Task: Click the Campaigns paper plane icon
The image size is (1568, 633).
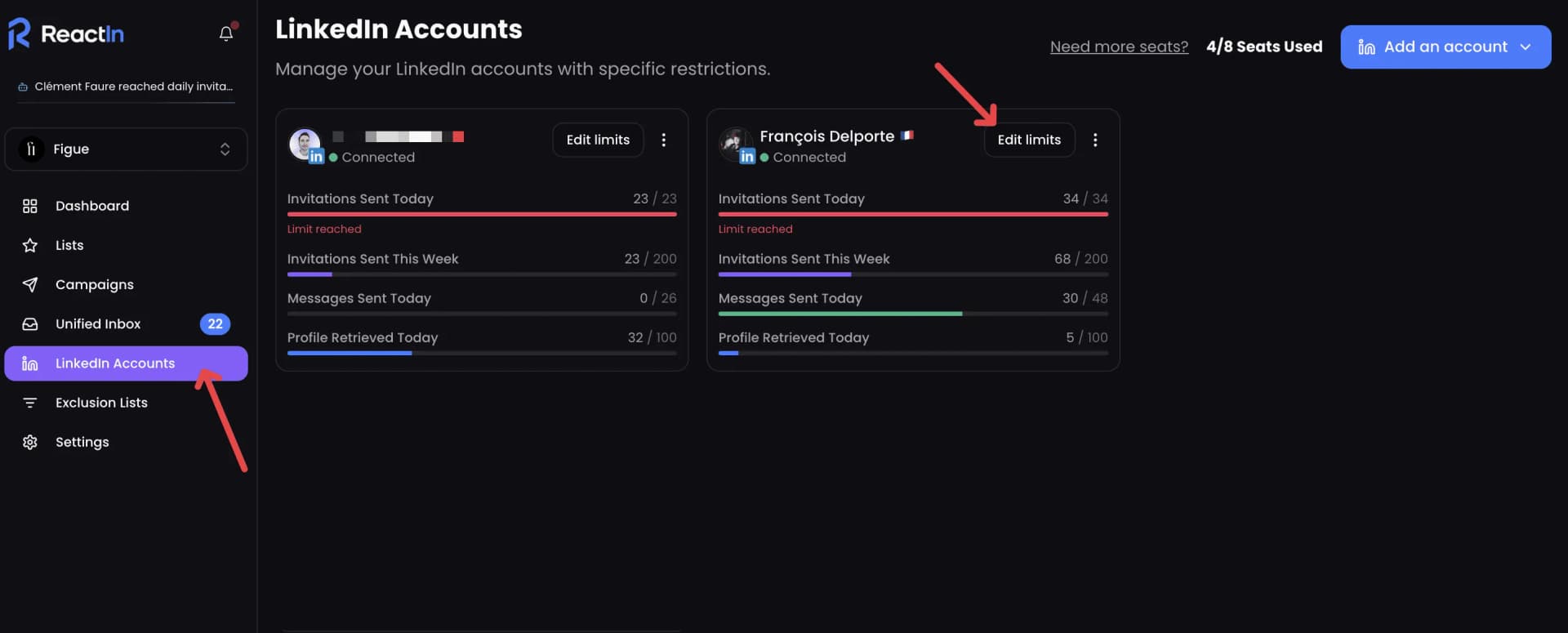Action: point(30,284)
